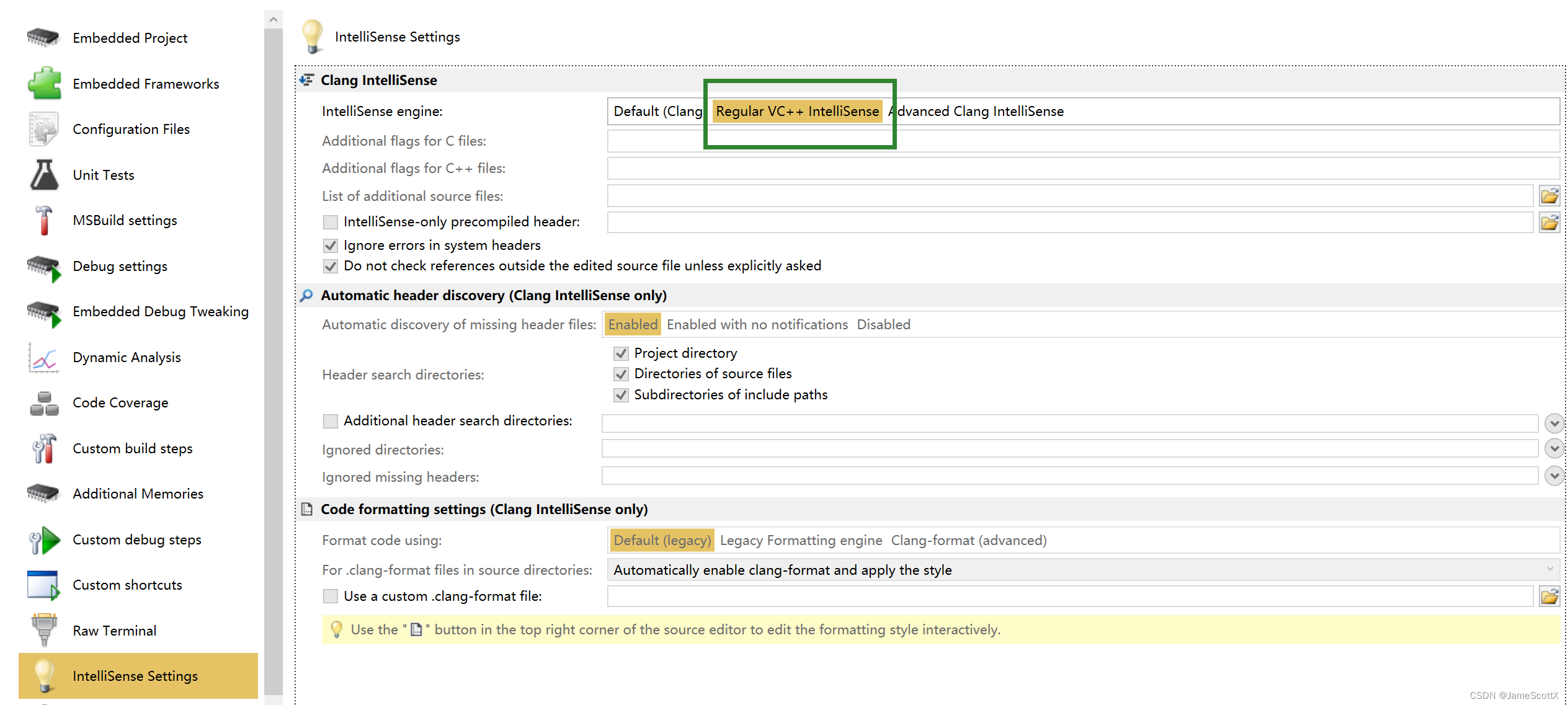Expand Ignored directories dropdown arrow
This screenshot has height=705, width=1568.
pyautogui.click(x=1554, y=449)
